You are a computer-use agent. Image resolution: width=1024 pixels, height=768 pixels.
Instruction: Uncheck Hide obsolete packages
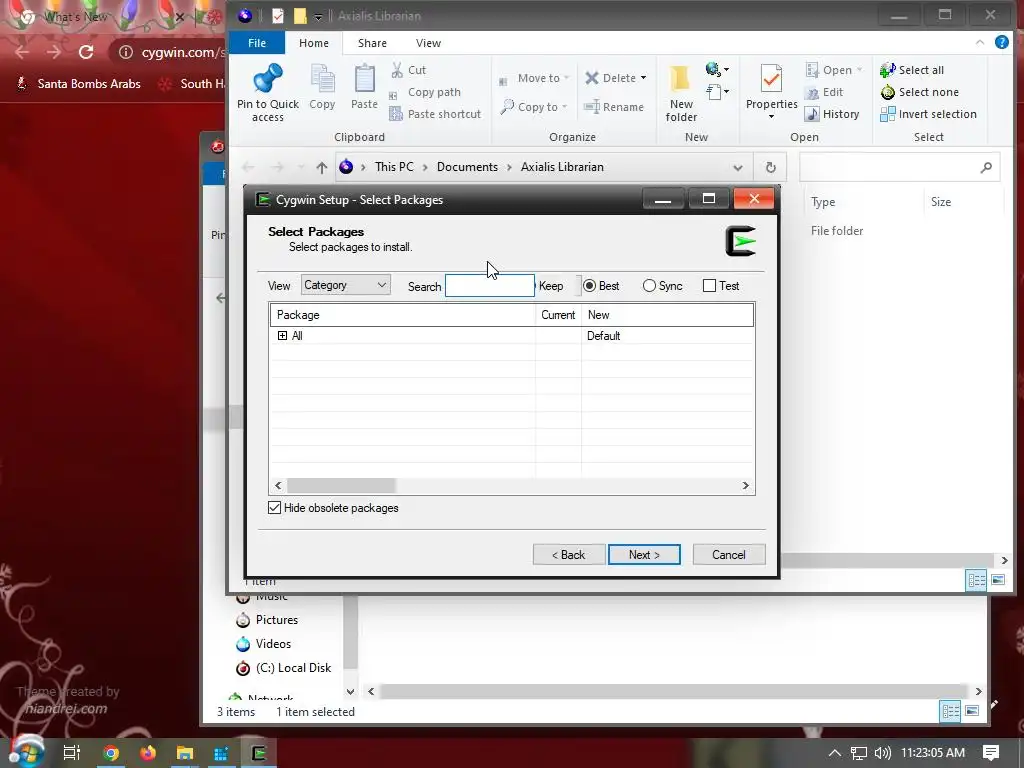(x=274, y=508)
